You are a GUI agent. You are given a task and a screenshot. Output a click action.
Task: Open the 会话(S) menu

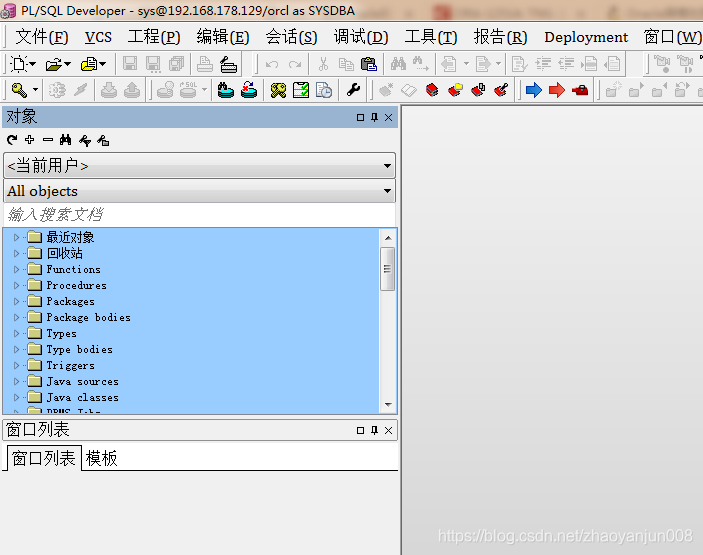point(291,37)
